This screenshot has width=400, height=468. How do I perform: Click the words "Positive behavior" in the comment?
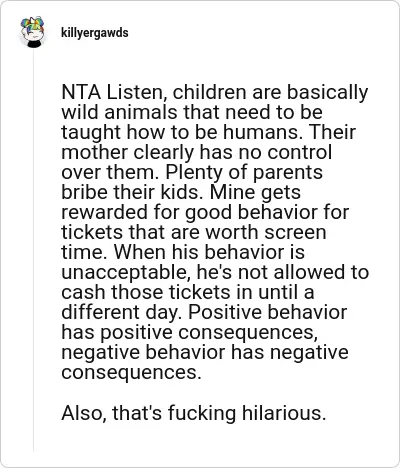click(x=268, y=312)
